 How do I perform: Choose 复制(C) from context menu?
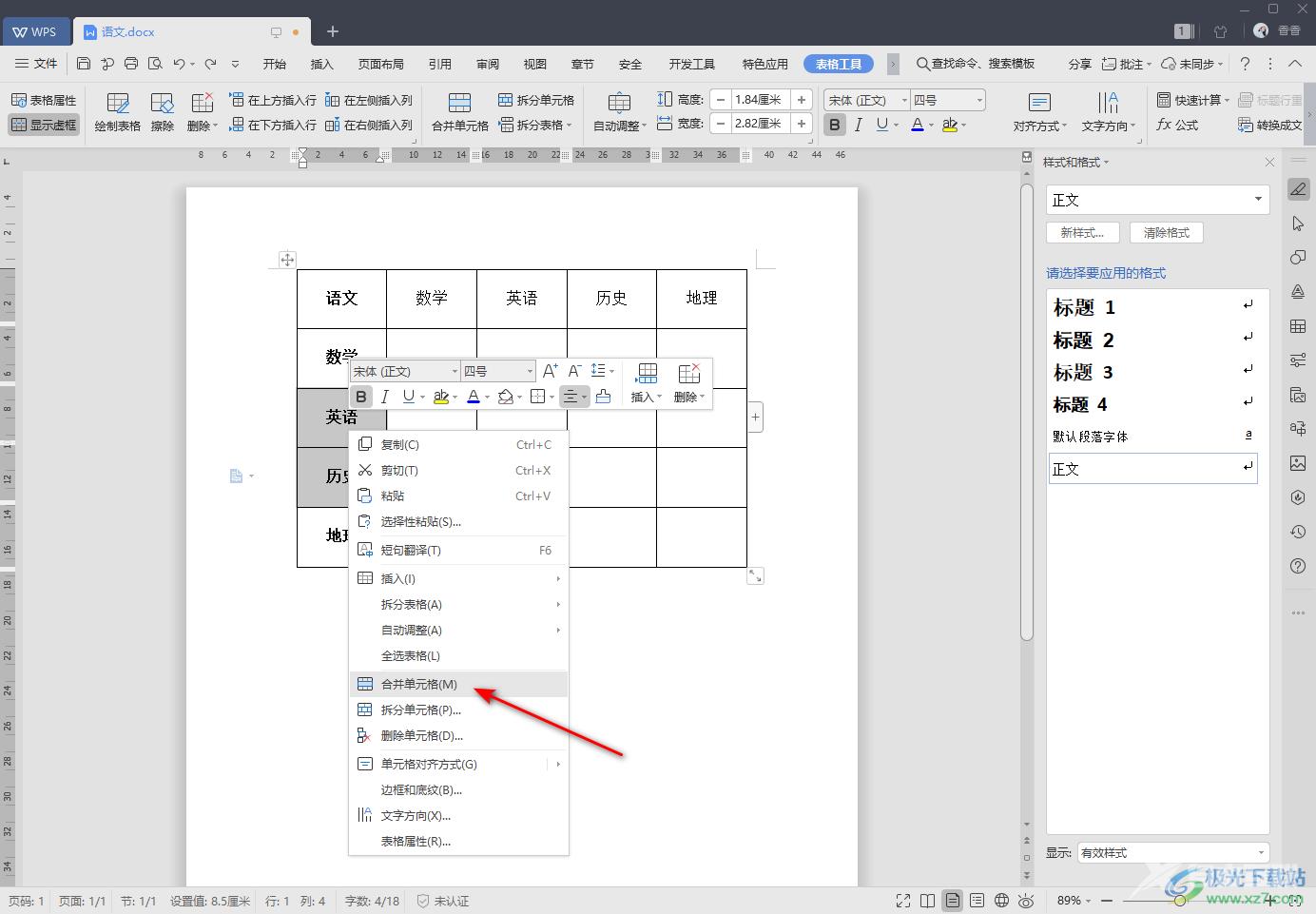click(458, 444)
